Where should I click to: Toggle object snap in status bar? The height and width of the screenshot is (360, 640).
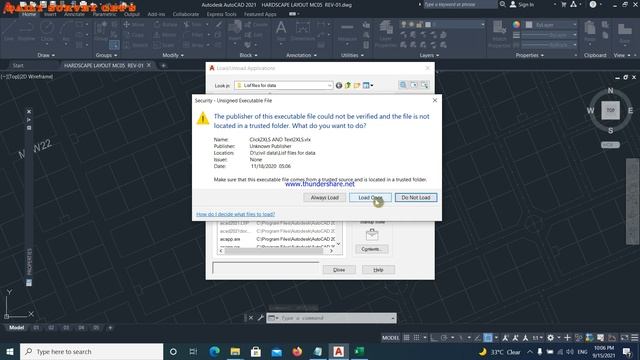pyautogui.click(x=488, y=338)
